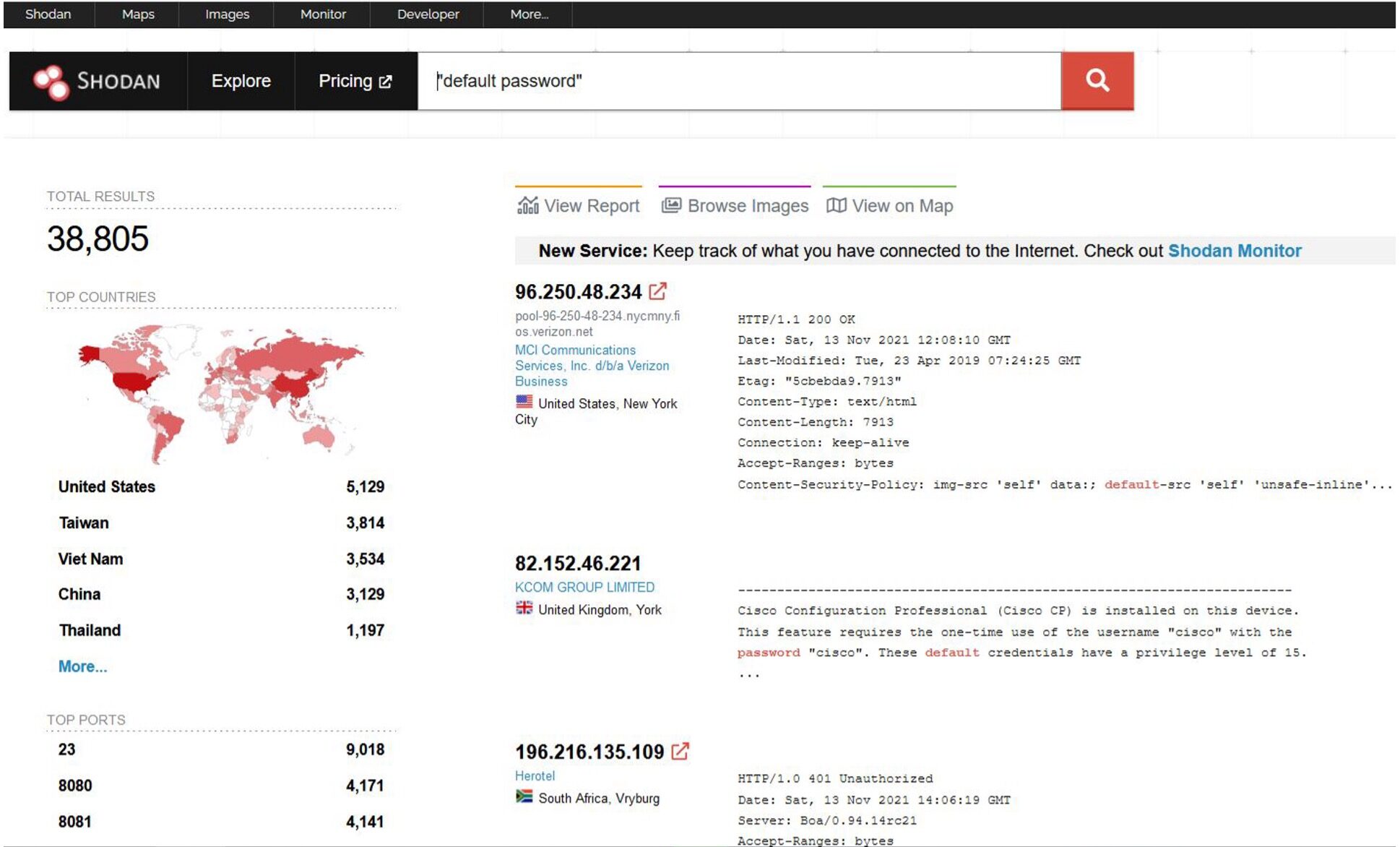Open the Images top menu item

[227, 14]
